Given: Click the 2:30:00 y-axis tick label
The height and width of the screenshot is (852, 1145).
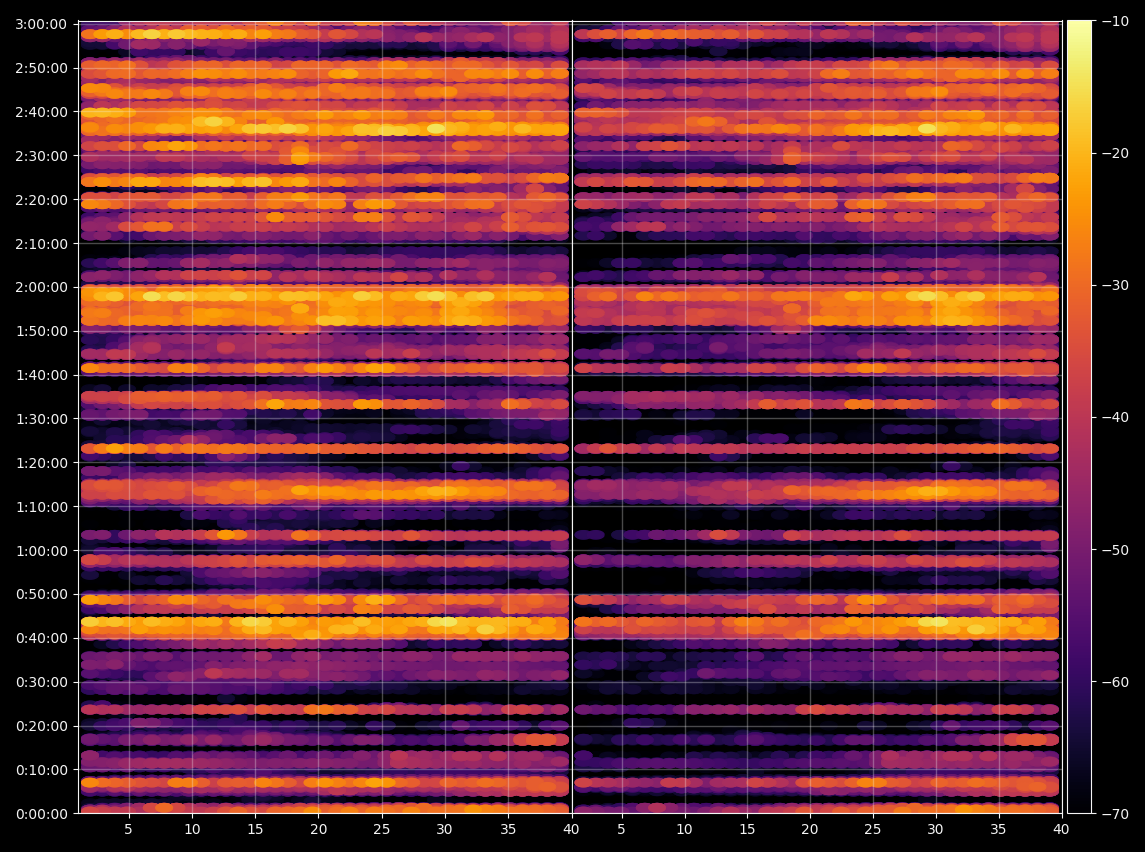Looking at the screenshot, I should tap(41, 156).
